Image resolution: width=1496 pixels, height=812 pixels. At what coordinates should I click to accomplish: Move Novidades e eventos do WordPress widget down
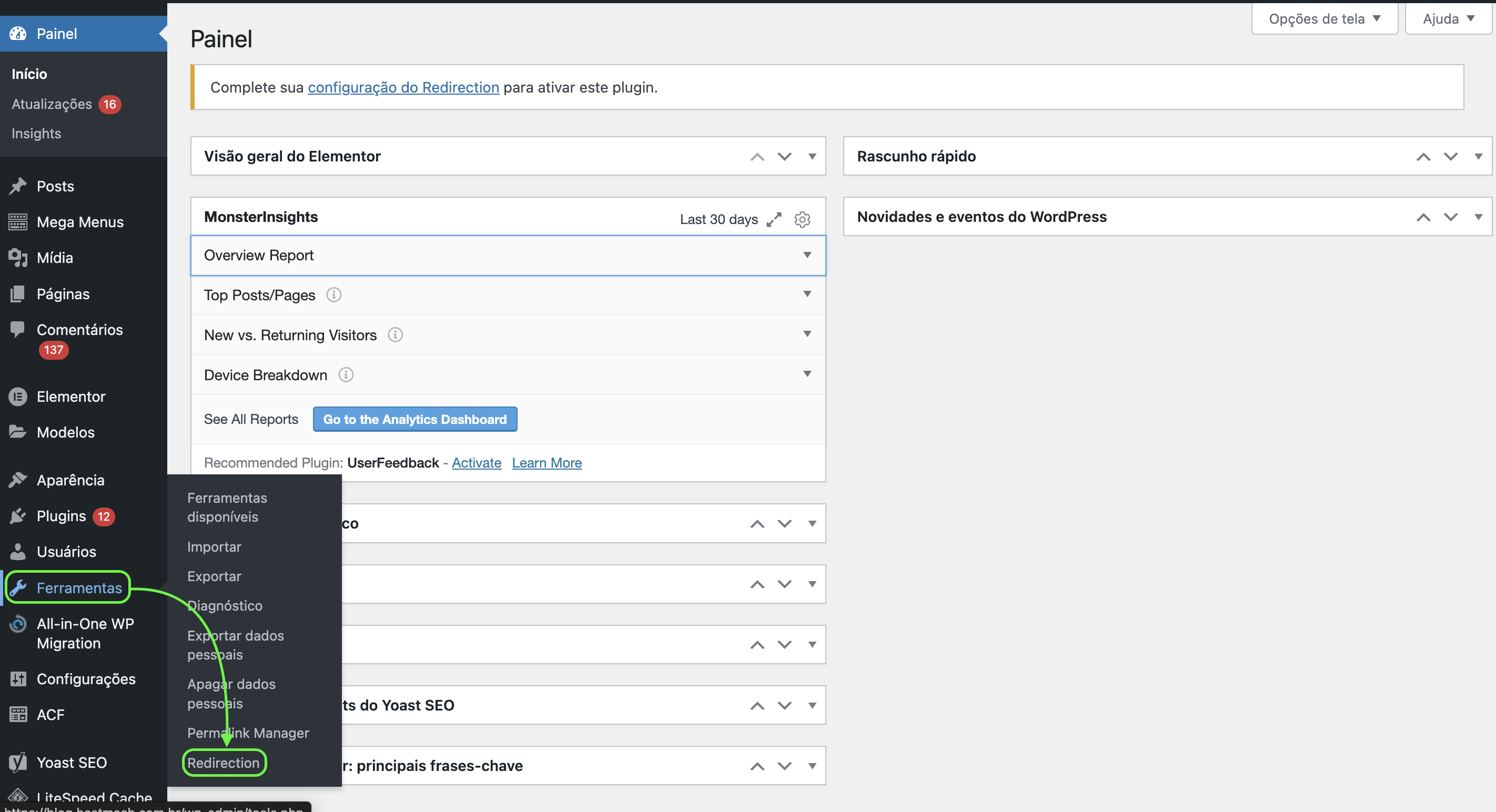pos(1451,217)
